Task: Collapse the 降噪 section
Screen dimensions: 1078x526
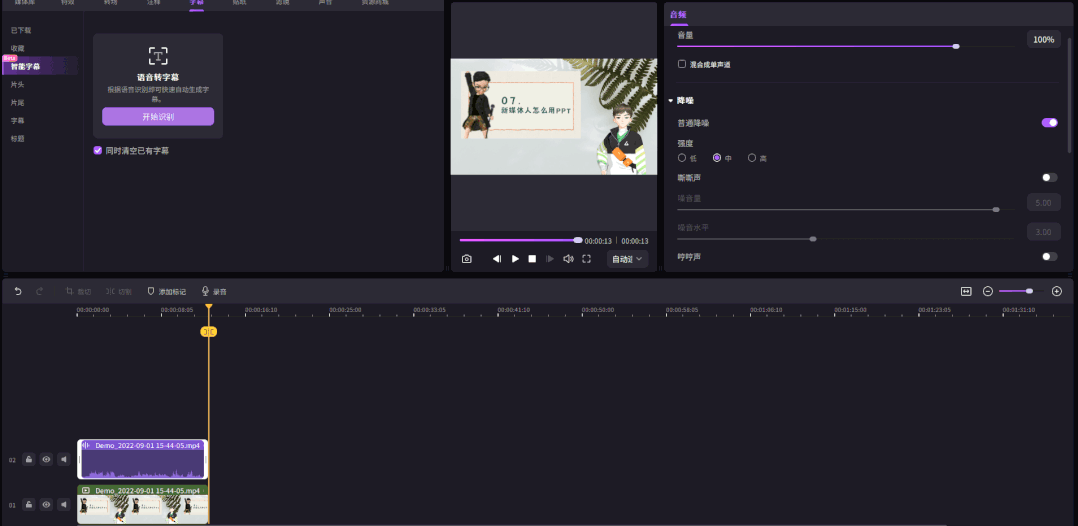Action: click(x=670, y=100)
